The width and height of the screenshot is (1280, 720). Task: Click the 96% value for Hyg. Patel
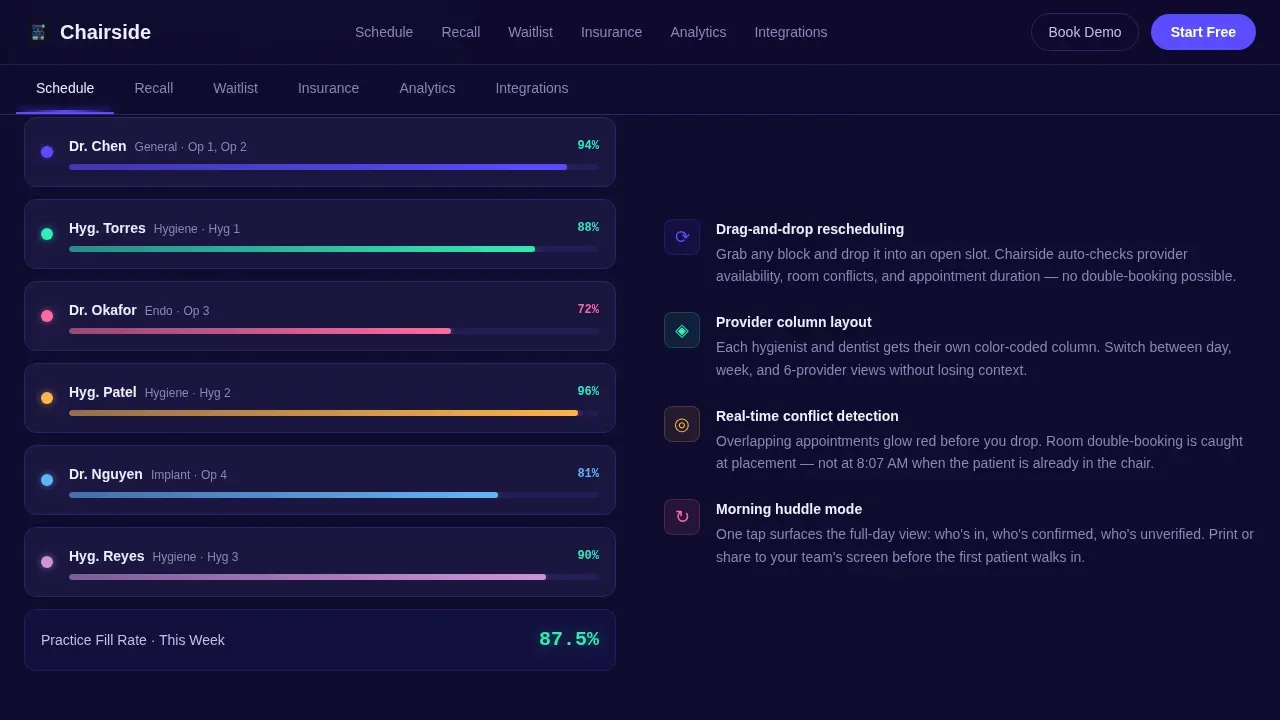point(588,391)
